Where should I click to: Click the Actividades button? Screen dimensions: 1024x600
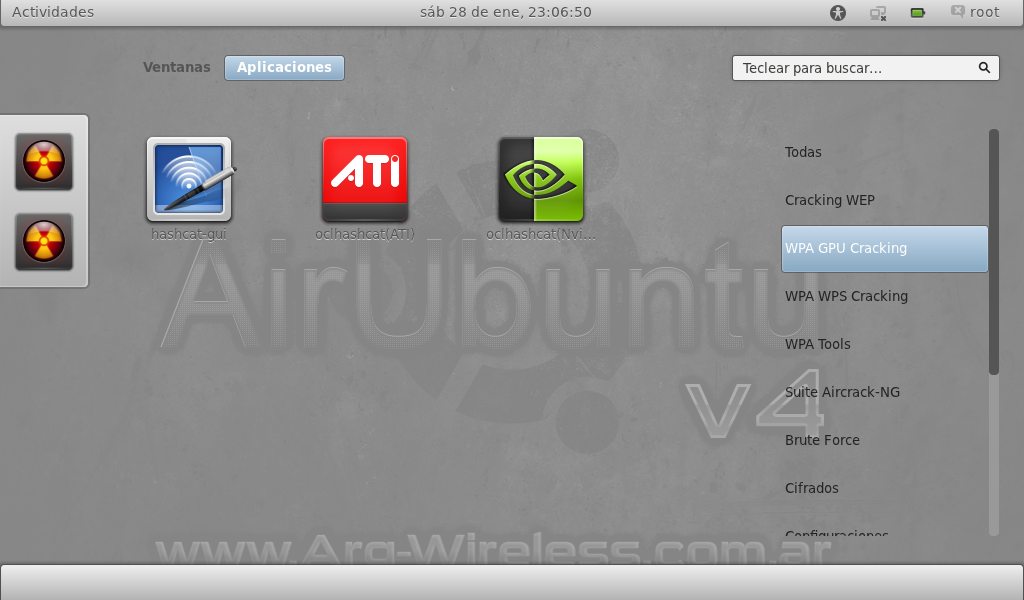[53, 12]
